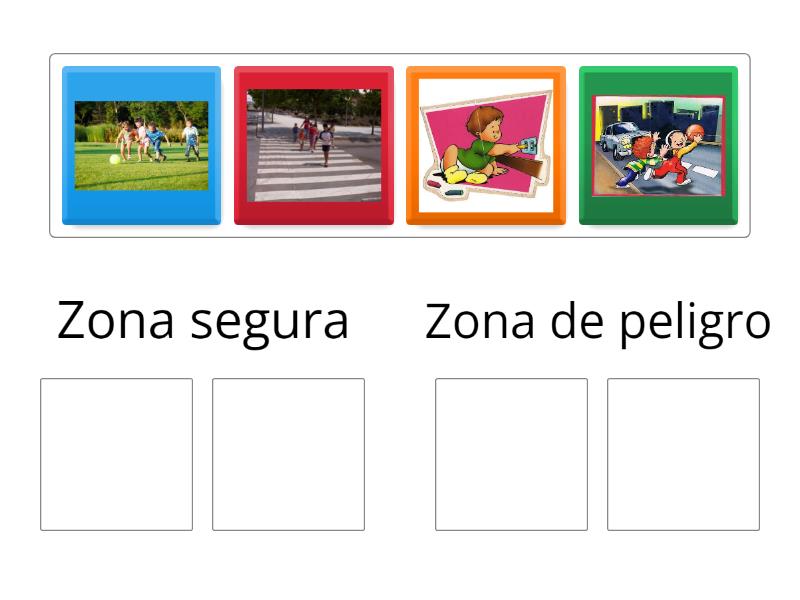800x600 pixels.
Task: Click the "Zona segura" category heading
Action: (x=205, y=318)
